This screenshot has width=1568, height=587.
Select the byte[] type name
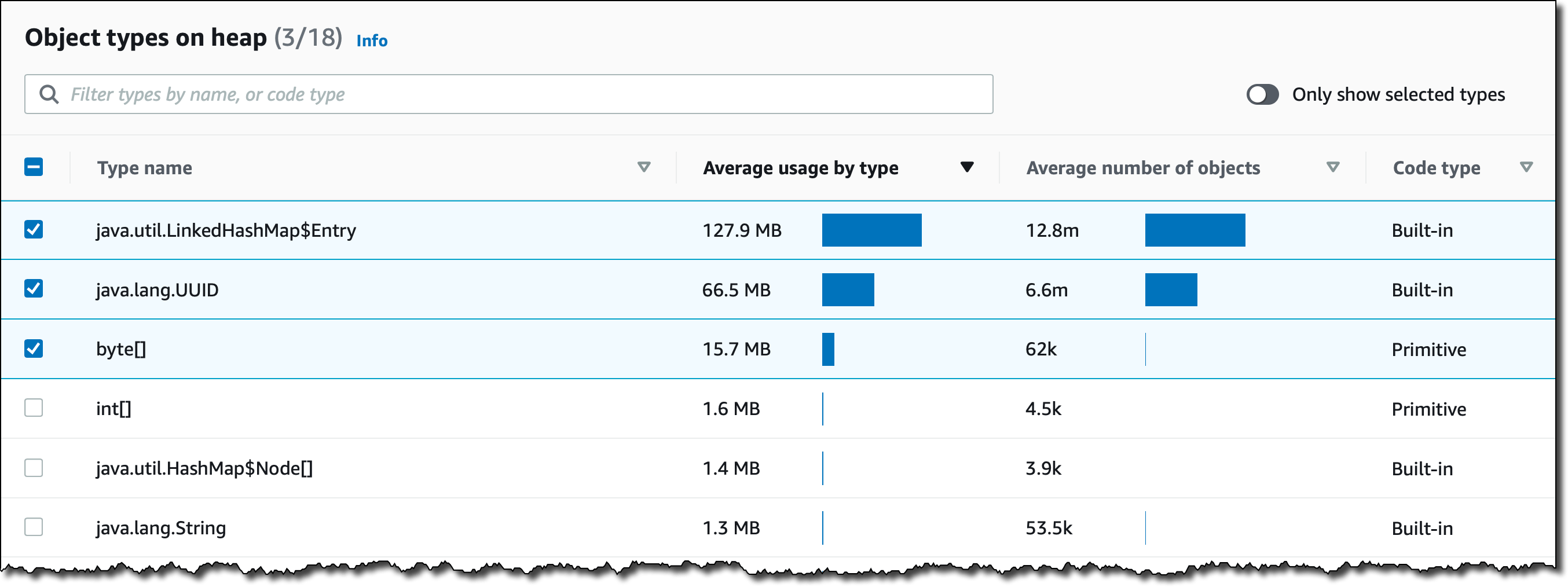121,349
